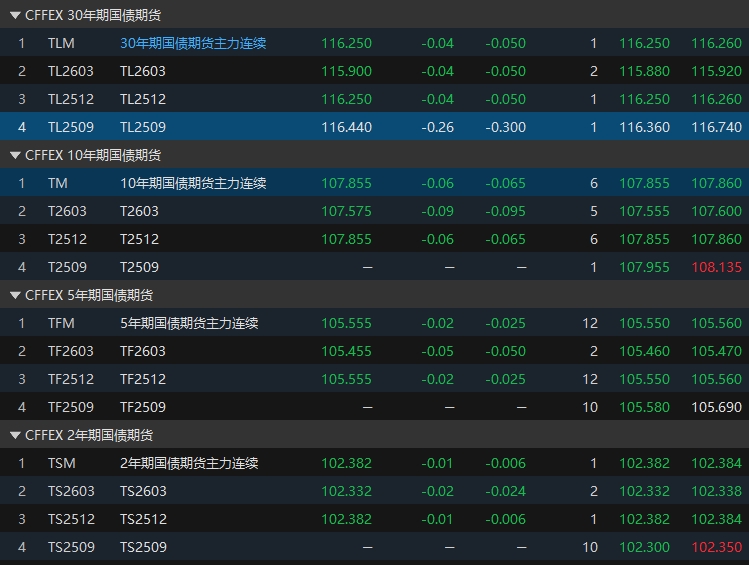Image resolution: width=749 pixels, height=565 pixels.
Task: Click ask price 105.690
Action: pos(717,407)
